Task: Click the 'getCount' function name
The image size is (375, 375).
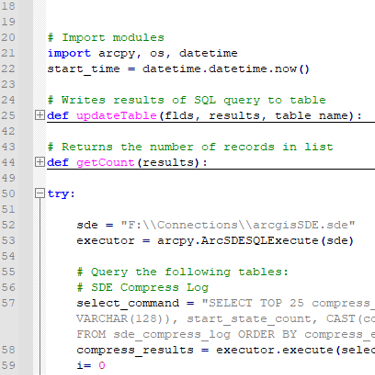Action: pyautogui.click(x=105, y=162)
